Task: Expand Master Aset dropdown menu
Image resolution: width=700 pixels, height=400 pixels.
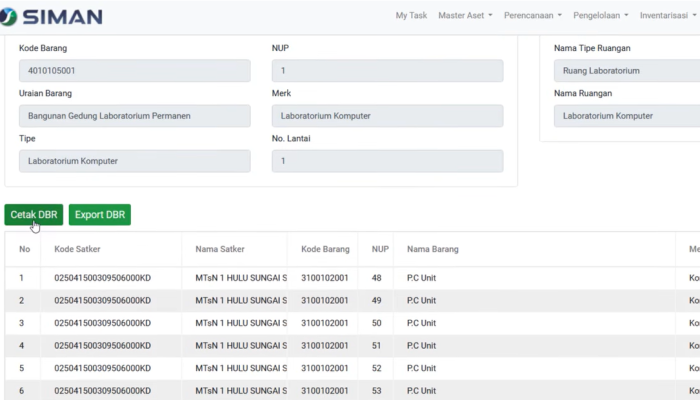Action: click(465, 16)
